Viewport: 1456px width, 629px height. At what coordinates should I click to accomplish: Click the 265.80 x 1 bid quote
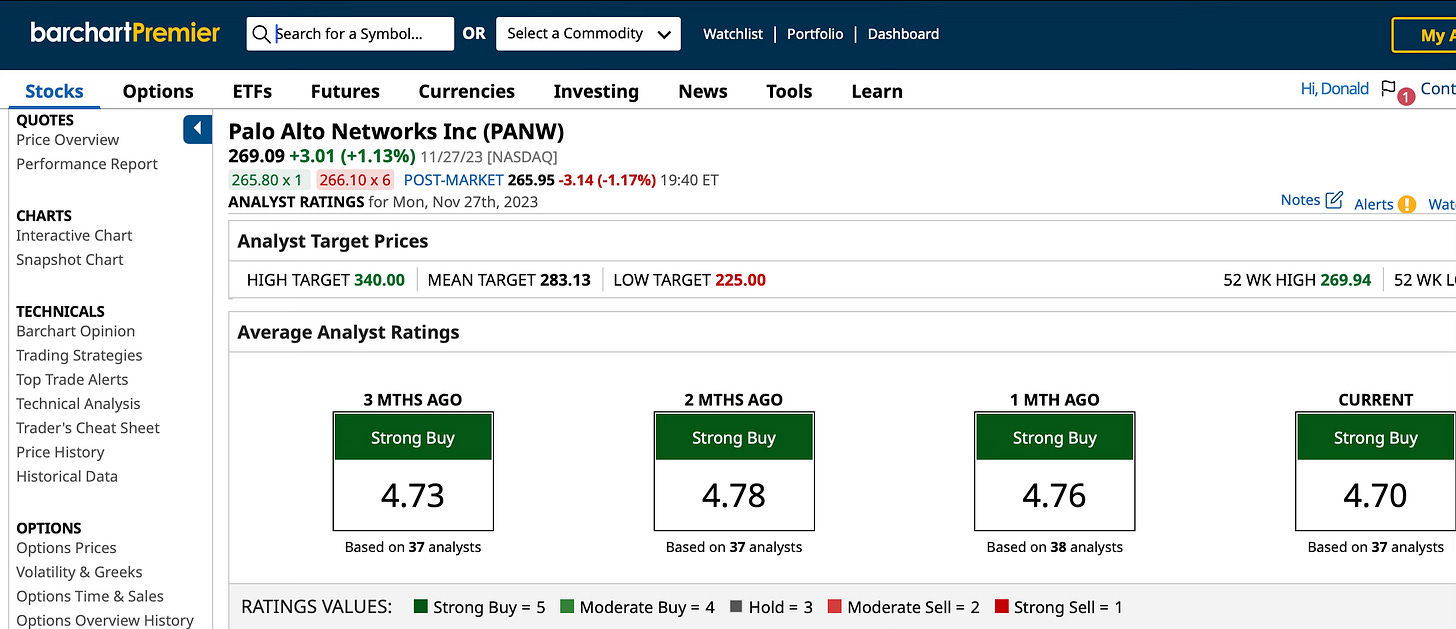point(267,180)
